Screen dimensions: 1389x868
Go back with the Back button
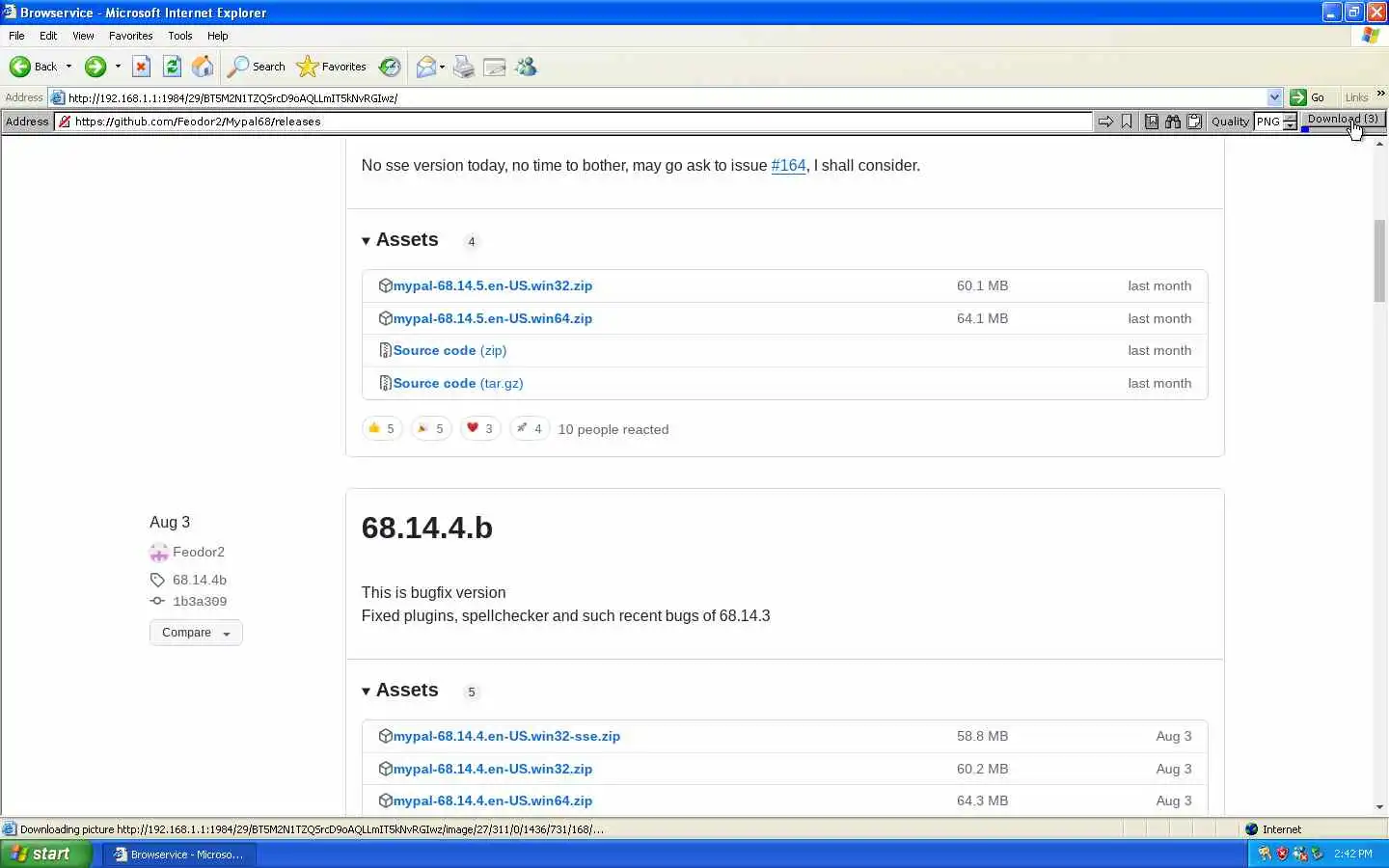(x=34, y=67)
